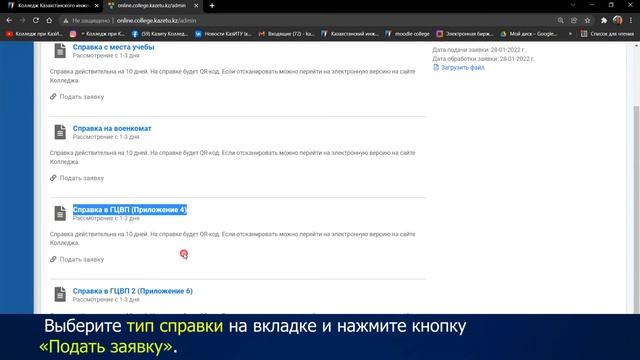Open the zoom magnifier icon in address bar
This screenshot has width=640, height=360.
pyautogui.click(x=560, y=20)
